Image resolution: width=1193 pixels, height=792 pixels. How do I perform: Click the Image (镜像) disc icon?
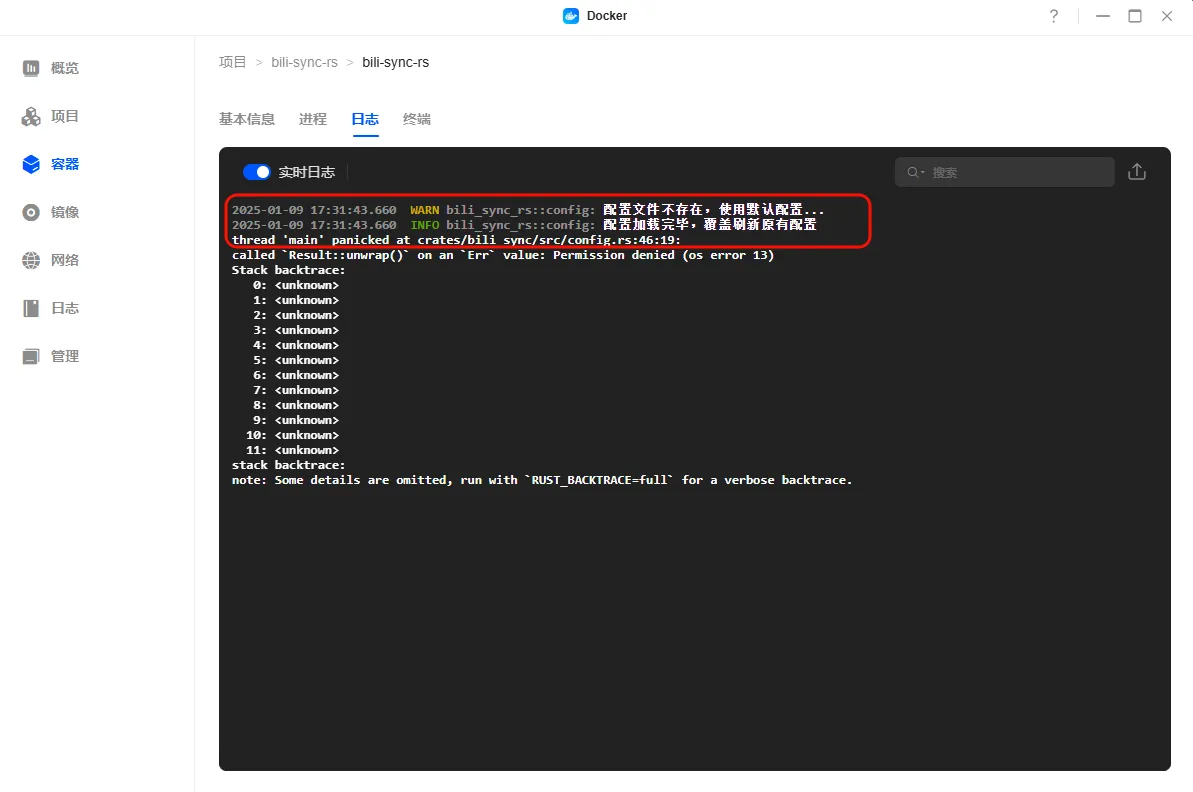click(x=31, y=212)
